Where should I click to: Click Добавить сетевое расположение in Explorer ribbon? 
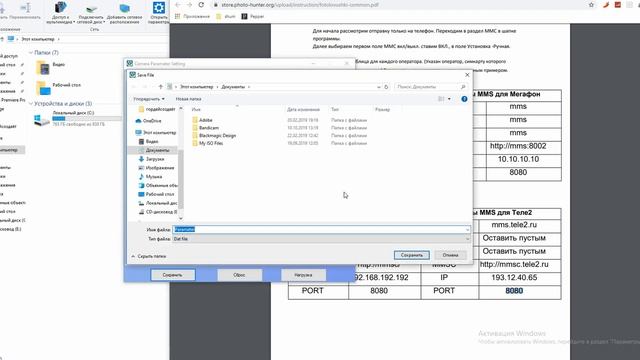[124, 13]
